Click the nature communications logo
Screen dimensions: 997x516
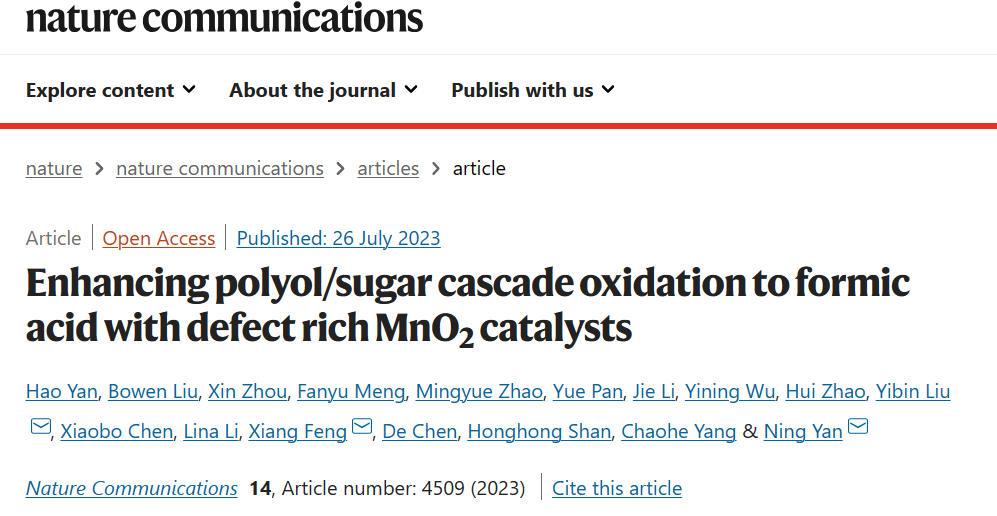(224, 17)
